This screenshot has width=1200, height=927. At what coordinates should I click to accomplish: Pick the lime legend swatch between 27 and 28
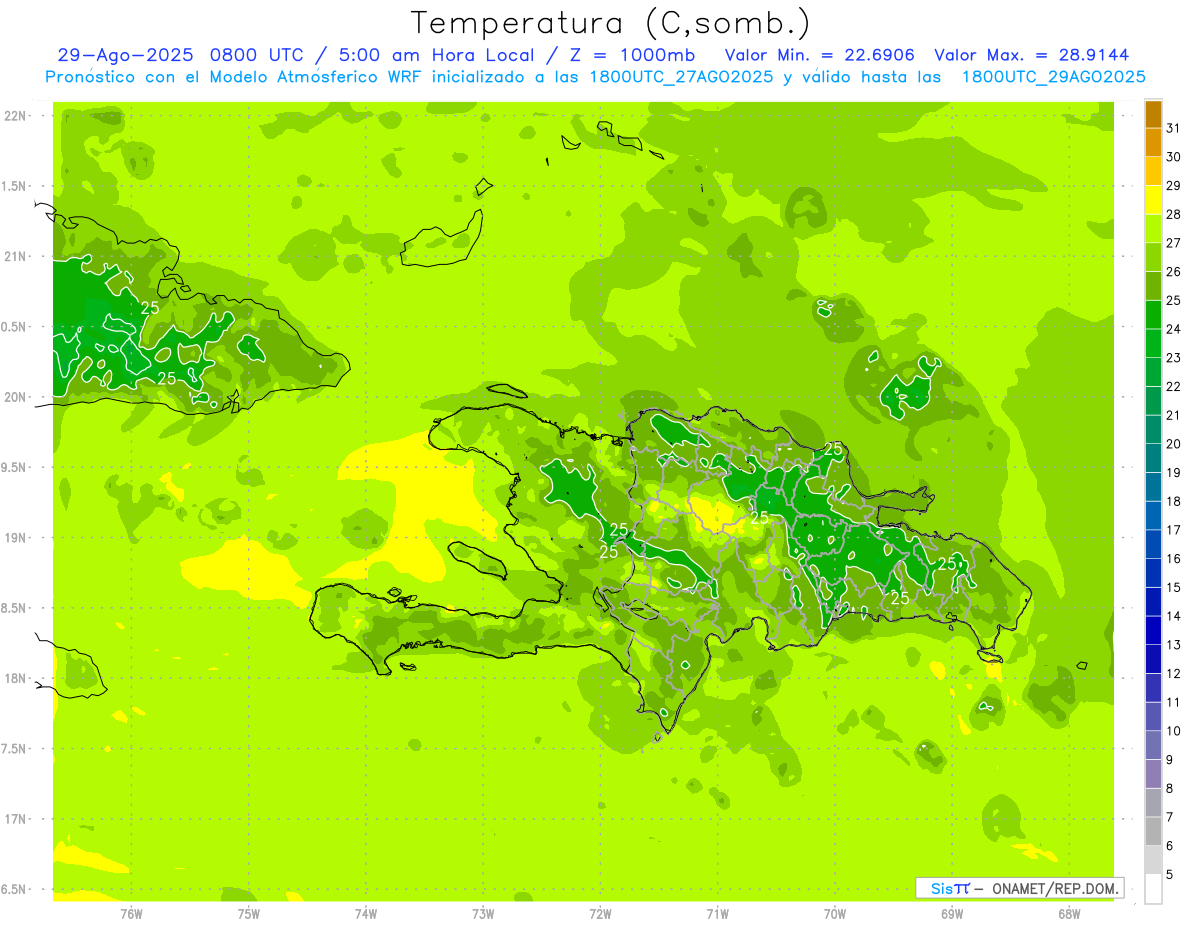pos(1153,229)
